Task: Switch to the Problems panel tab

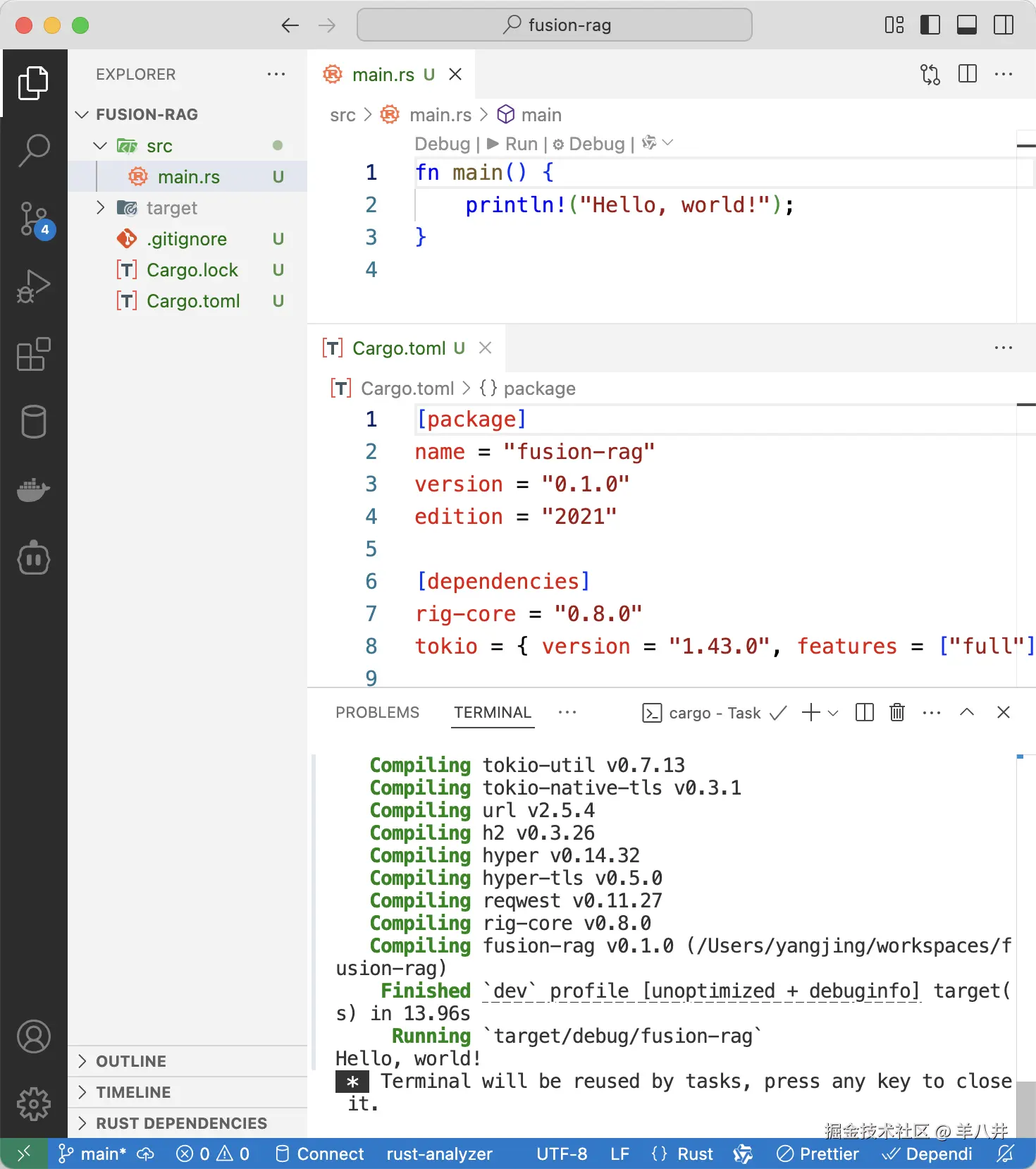Action: coord(377,713)
